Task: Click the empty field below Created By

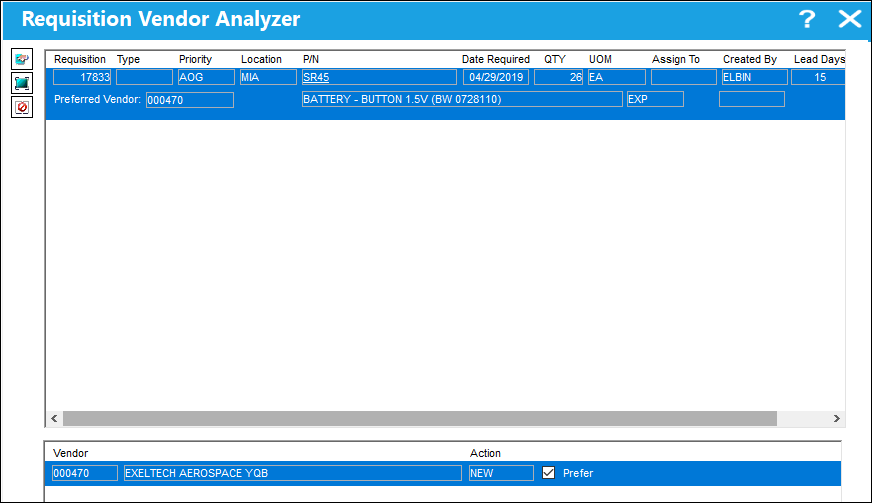Action: click(752, 99)
